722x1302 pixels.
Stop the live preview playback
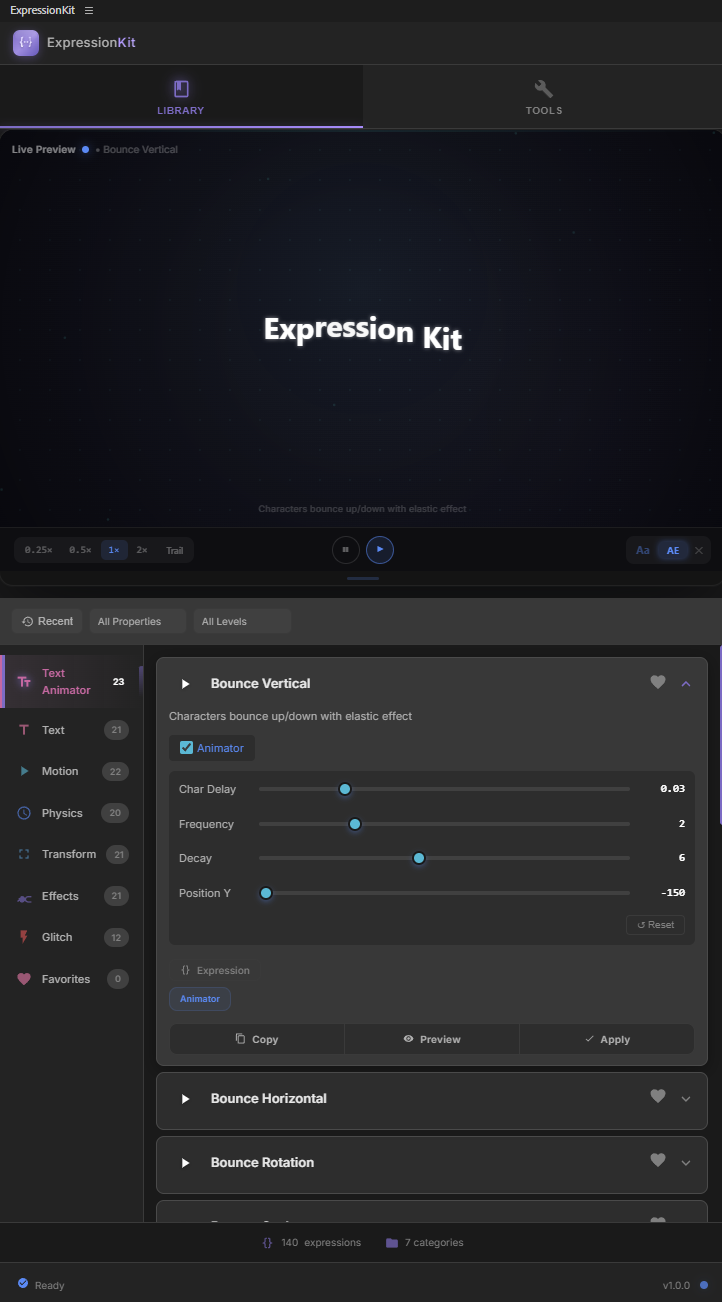pyautogui.click(x=345, y=549)
